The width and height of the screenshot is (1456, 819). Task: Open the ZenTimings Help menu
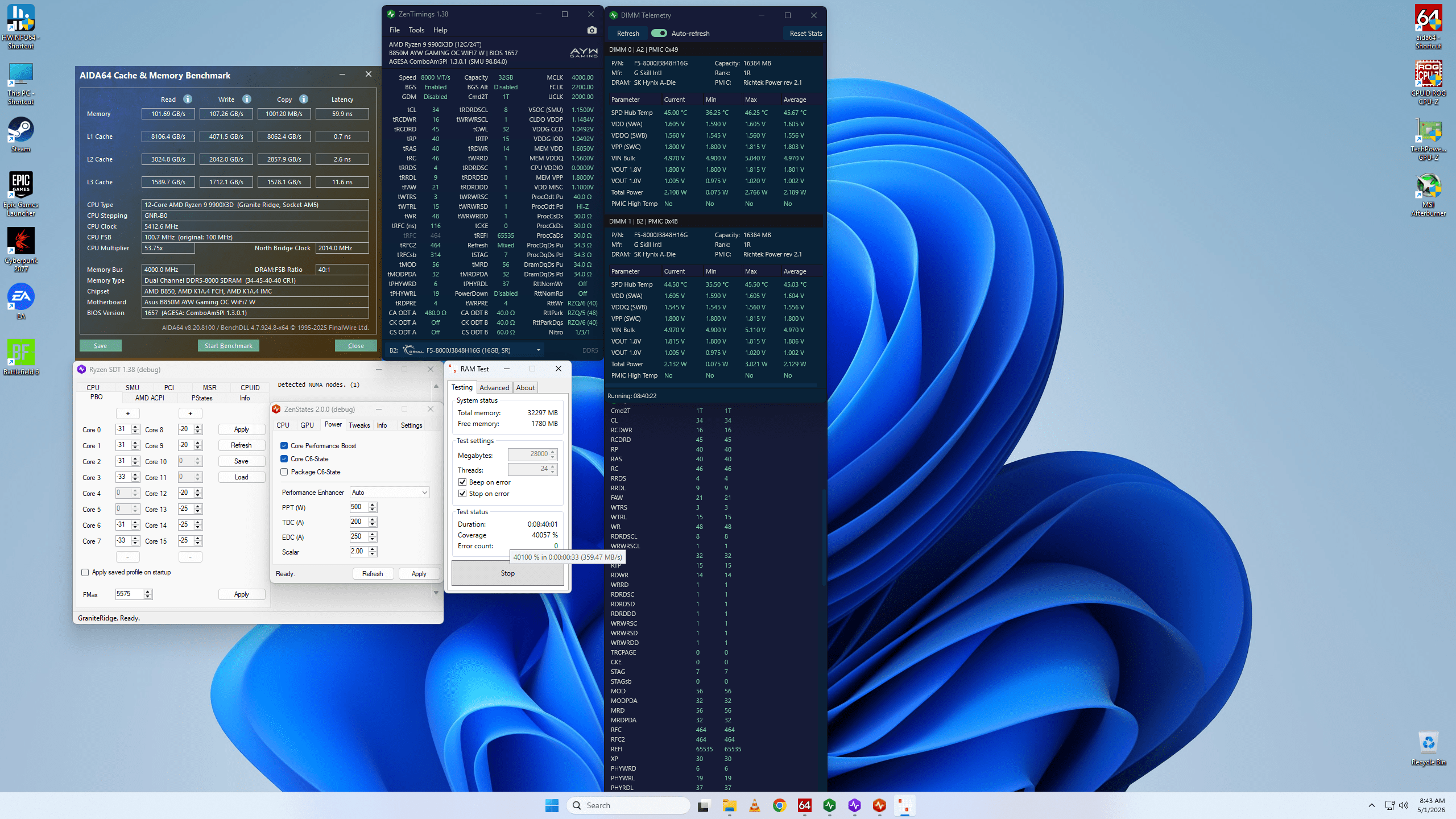coord(440,30)
